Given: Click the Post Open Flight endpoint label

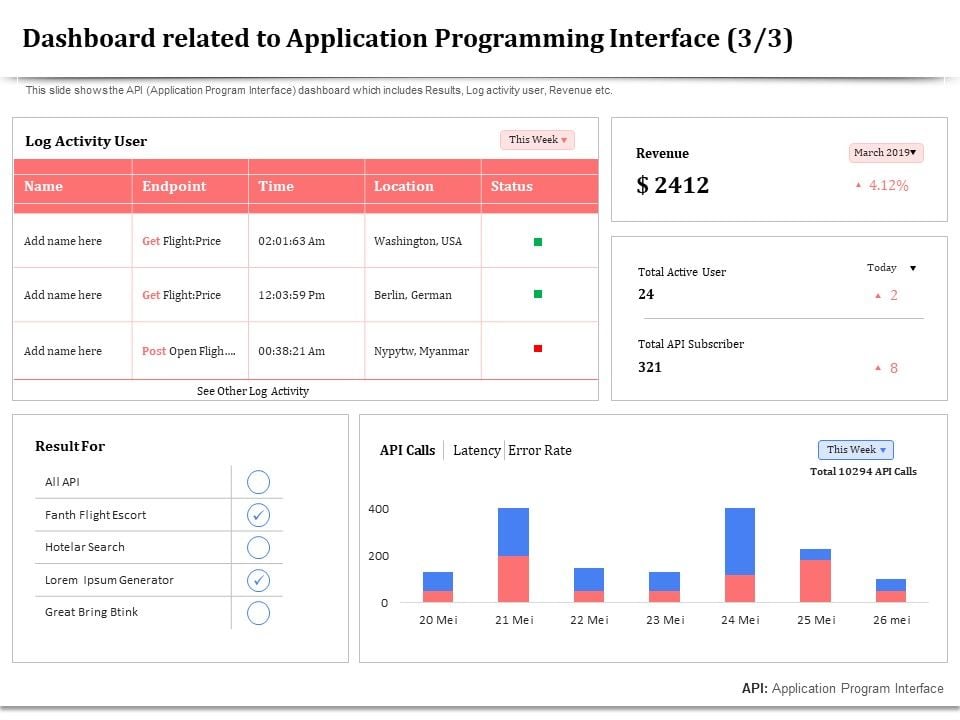Looking at the screenshot, I should tap(189, 351).
